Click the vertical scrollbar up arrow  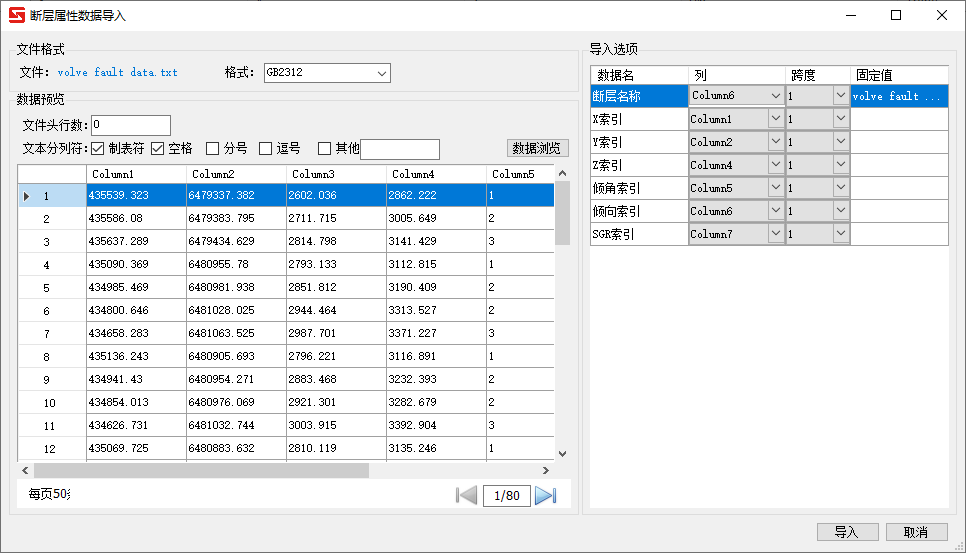coord(562,173)
